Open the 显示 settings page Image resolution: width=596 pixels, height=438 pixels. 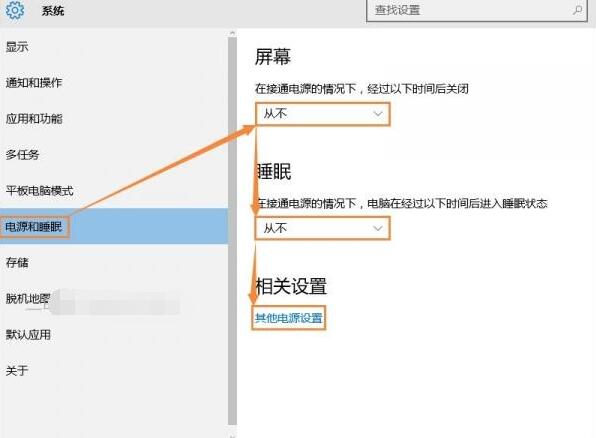point(17,47)
